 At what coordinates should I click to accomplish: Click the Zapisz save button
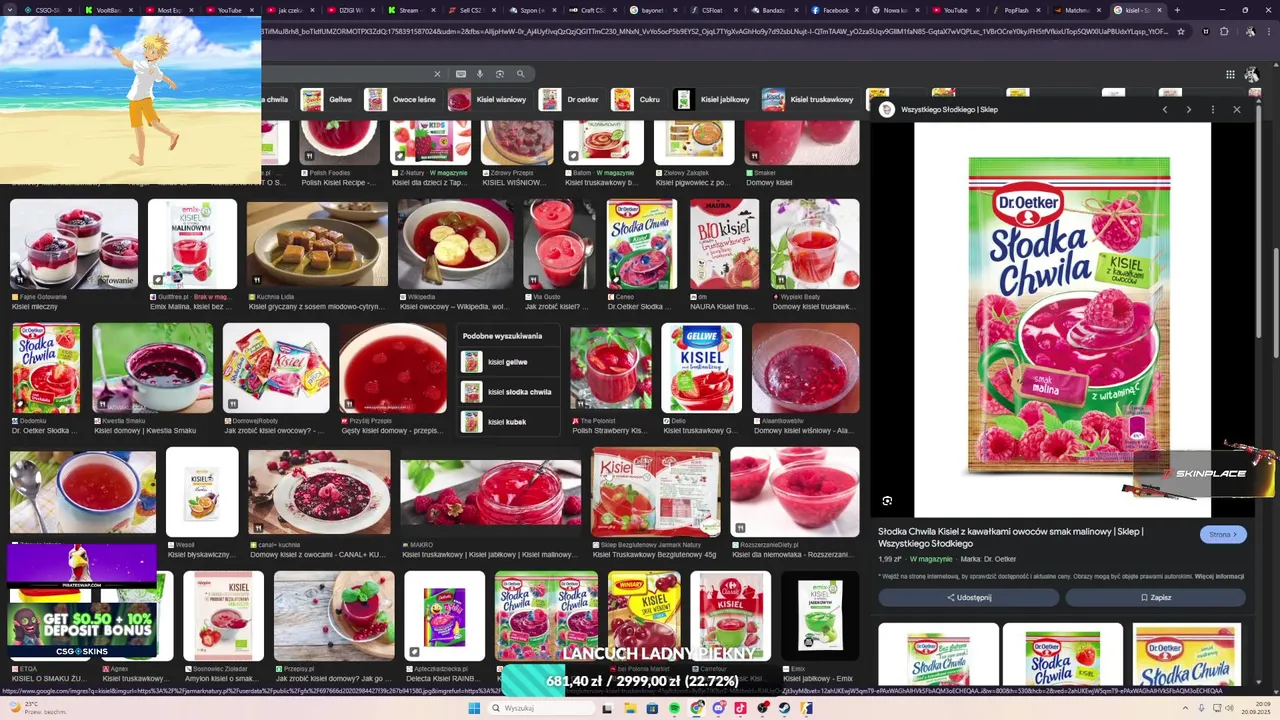[1155, 598]
